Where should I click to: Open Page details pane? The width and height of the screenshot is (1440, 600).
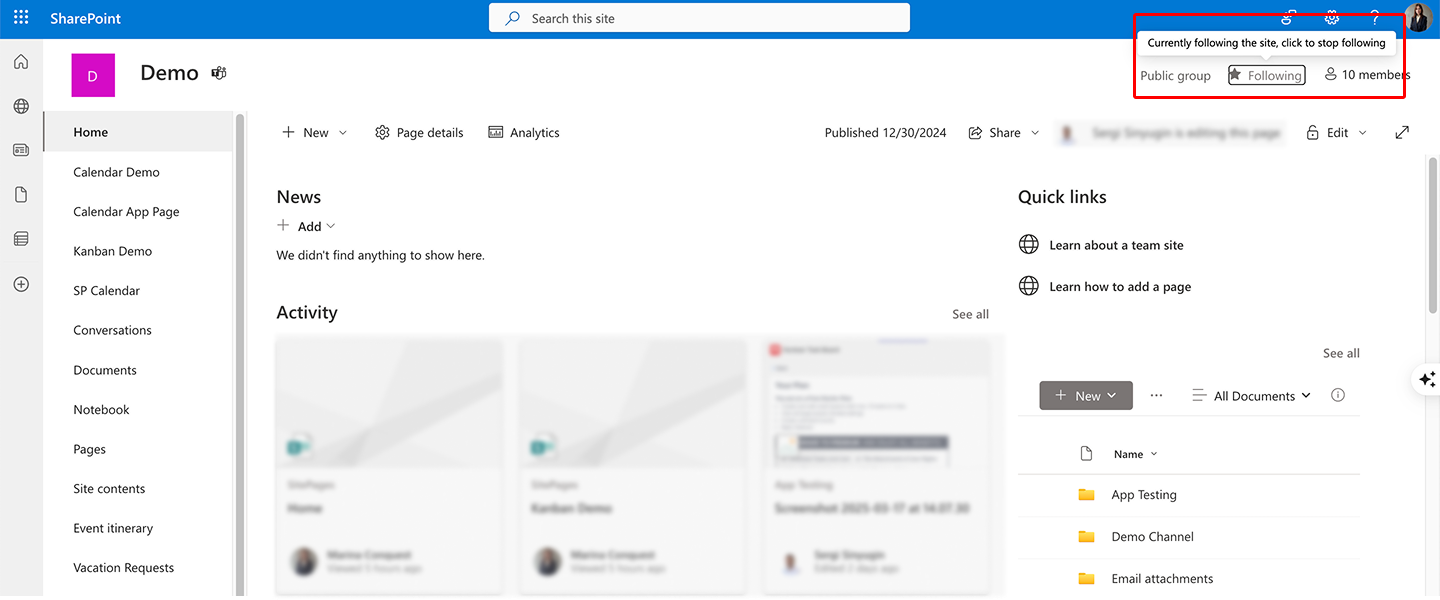click(x=418, y=132)
